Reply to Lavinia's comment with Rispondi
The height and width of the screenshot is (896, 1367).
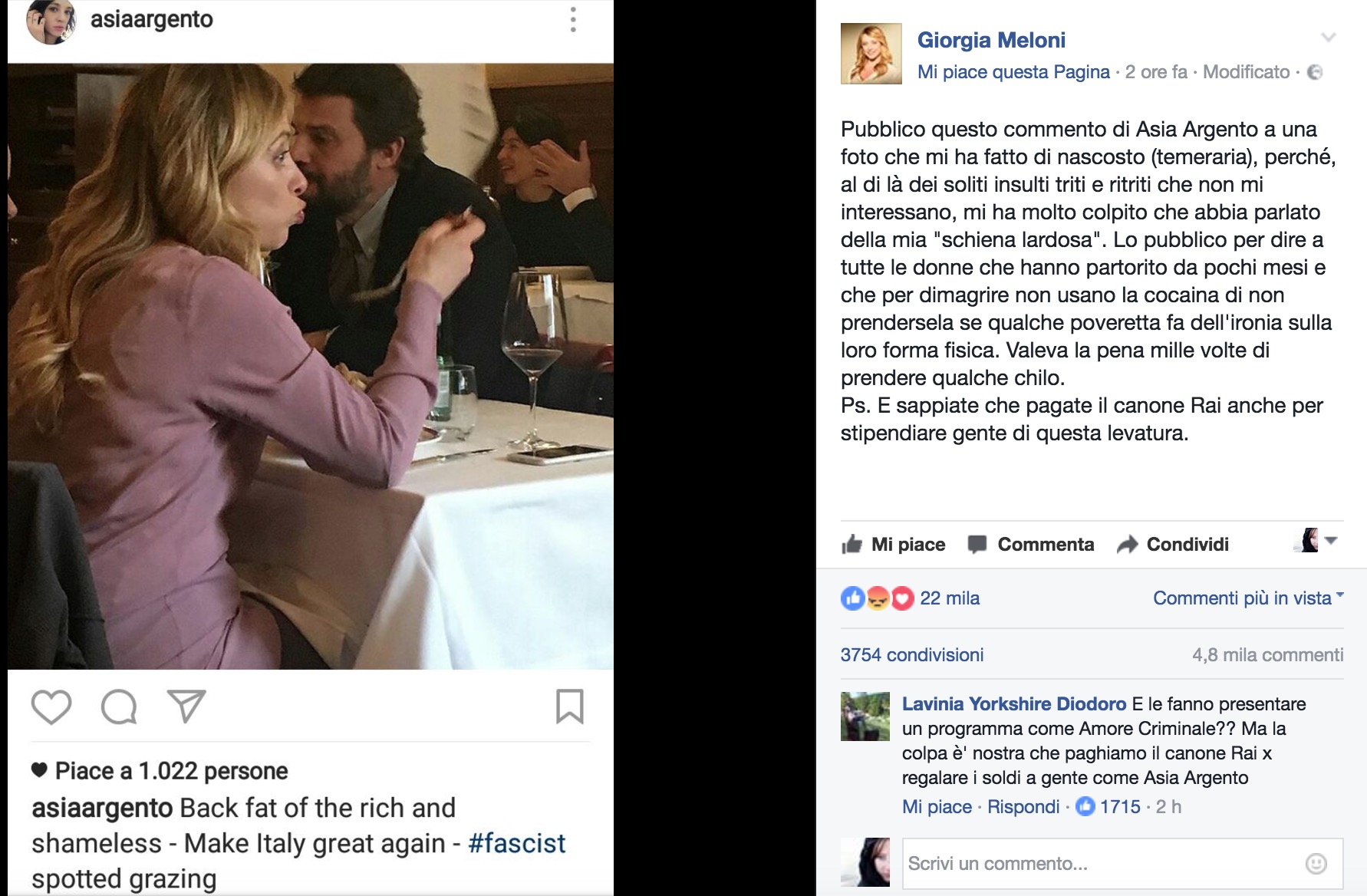(x=1023, y=807)
